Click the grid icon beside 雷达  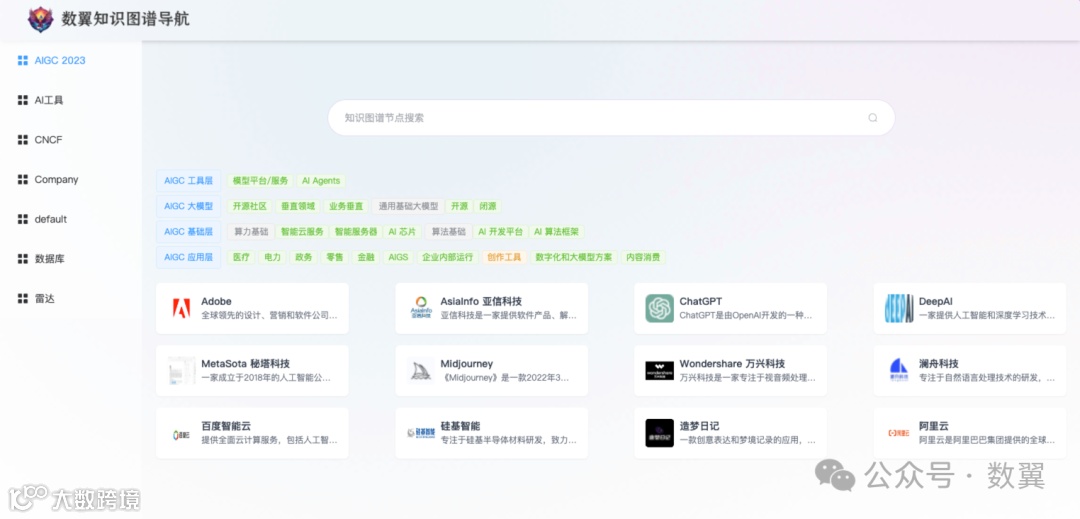coord(23,299)
